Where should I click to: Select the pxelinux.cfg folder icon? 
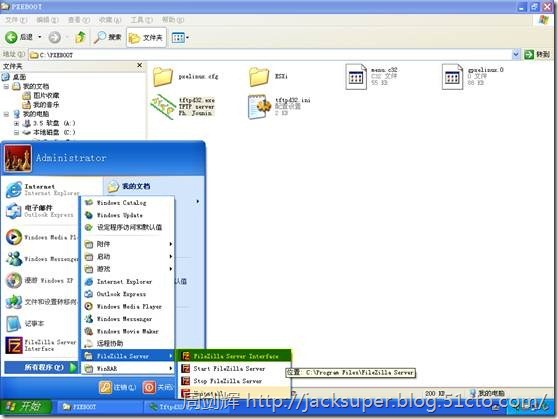163,77
